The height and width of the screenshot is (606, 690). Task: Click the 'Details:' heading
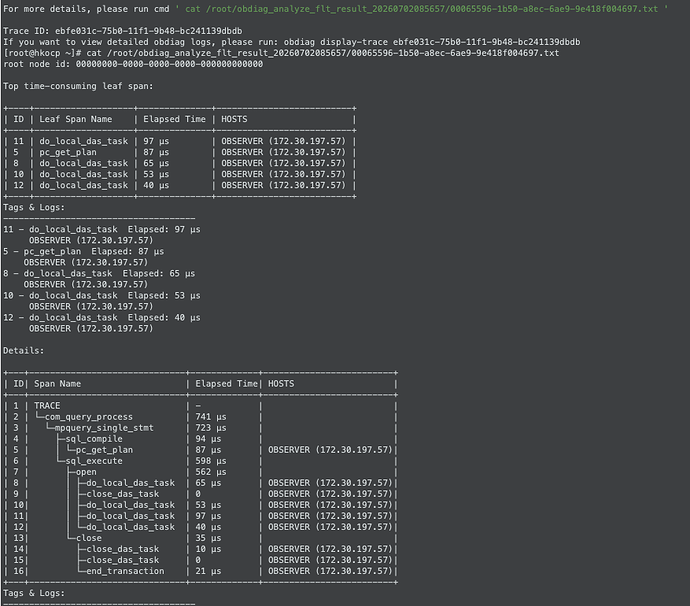(23, 351)
